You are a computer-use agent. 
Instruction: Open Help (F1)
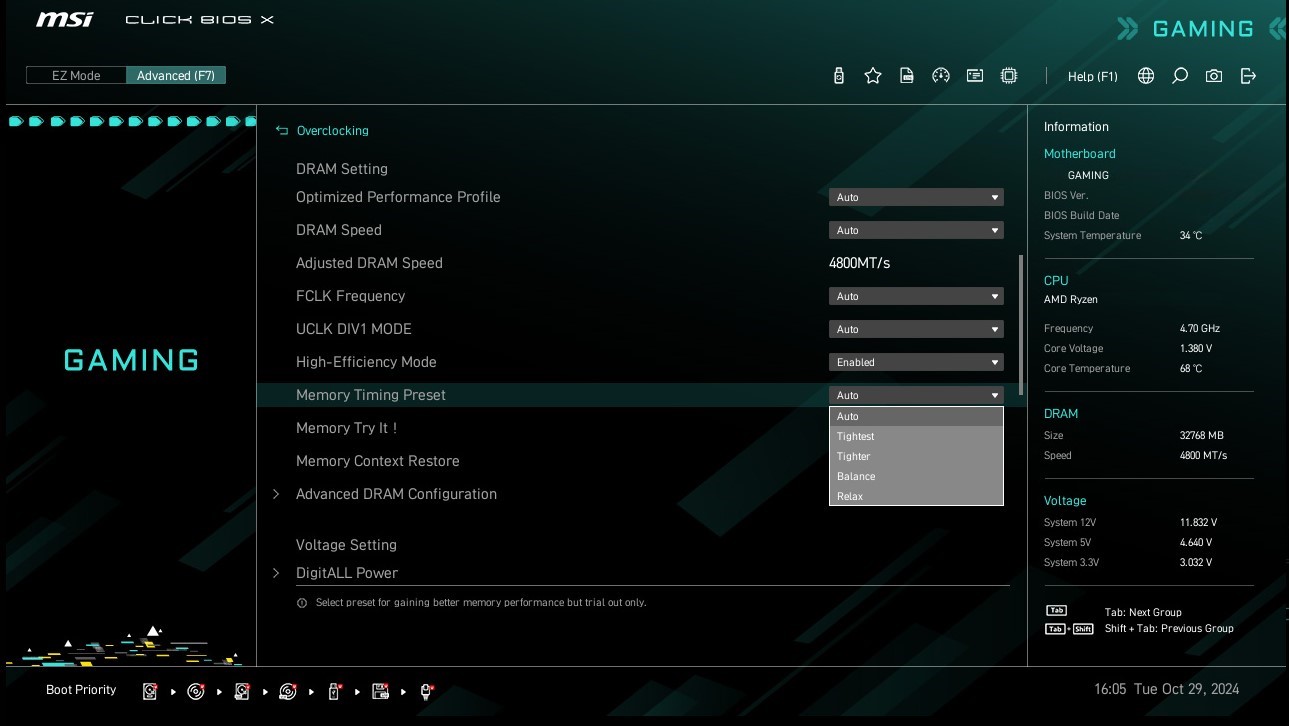coord(1093,77)
